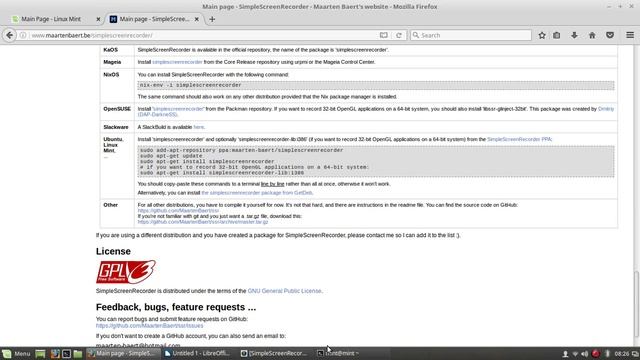Image resolution: width=640 pixels, height=360 pixels.
Task: Launch Firefox from the panel launcher
Action: pos(55,353)
